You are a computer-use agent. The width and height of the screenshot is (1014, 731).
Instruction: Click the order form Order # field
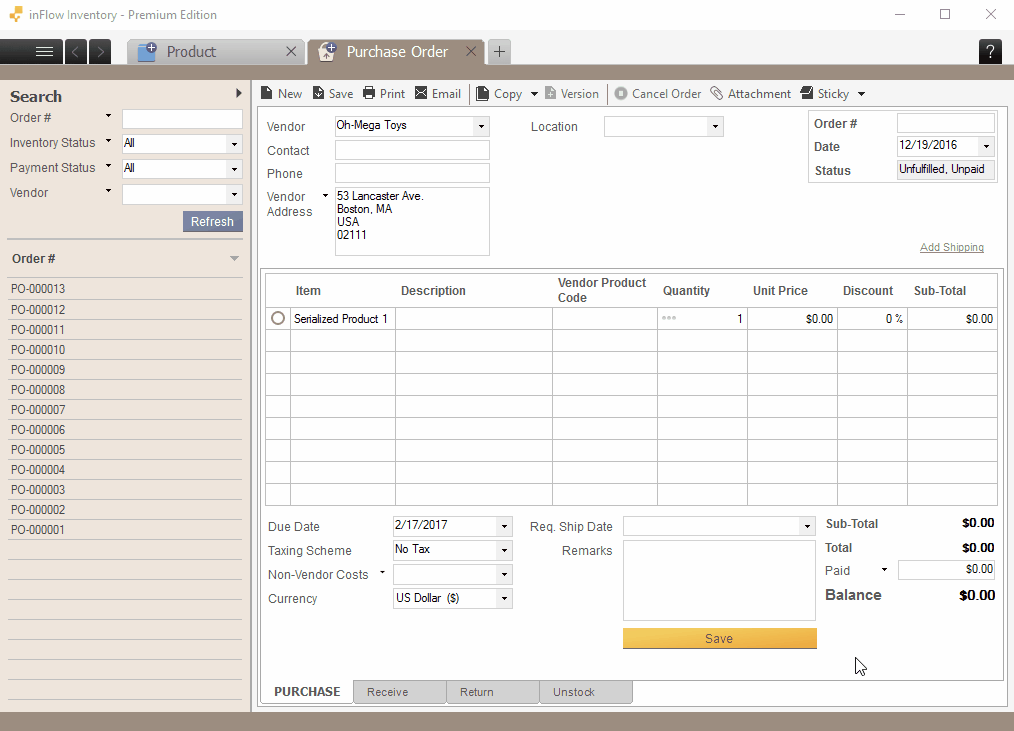[x=945, y=123]
